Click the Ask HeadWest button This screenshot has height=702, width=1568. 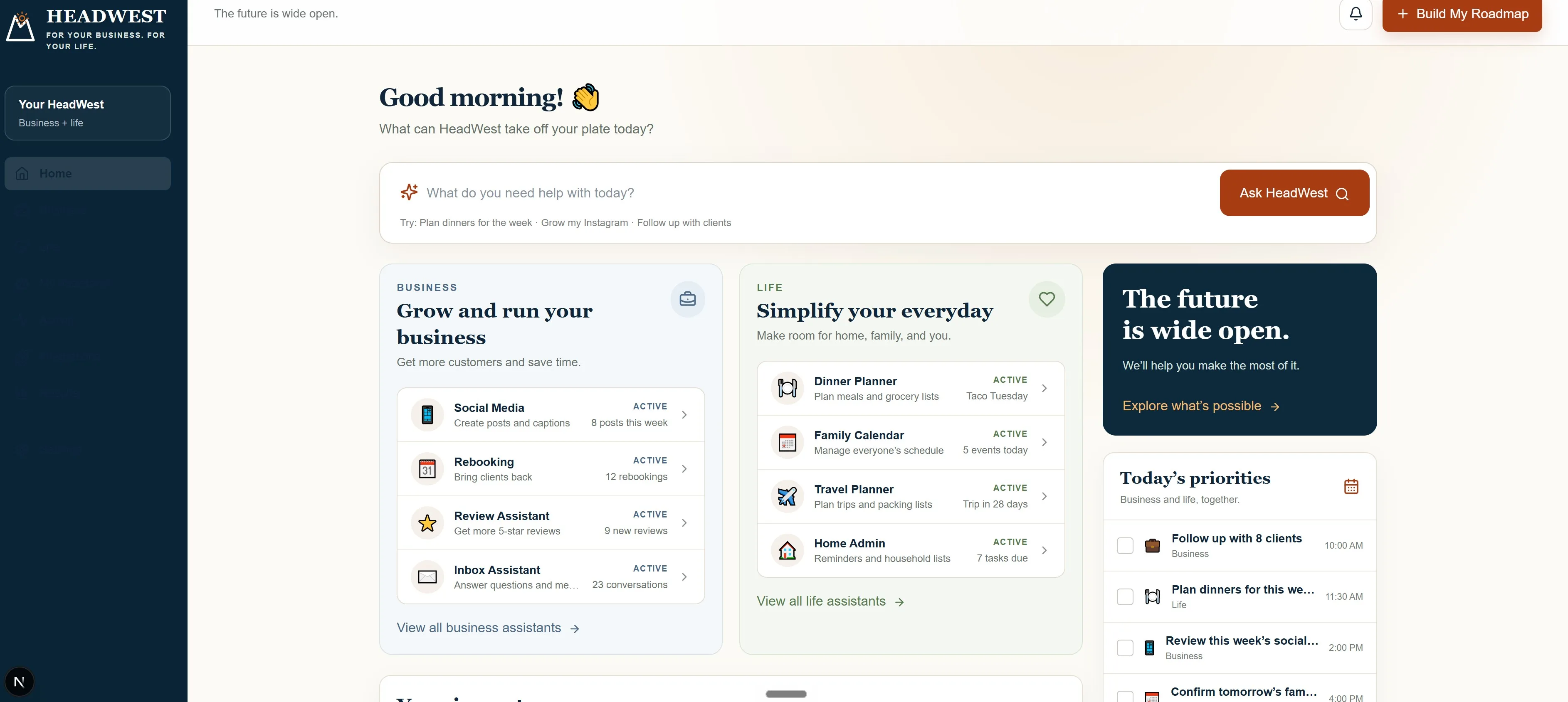1294,193
